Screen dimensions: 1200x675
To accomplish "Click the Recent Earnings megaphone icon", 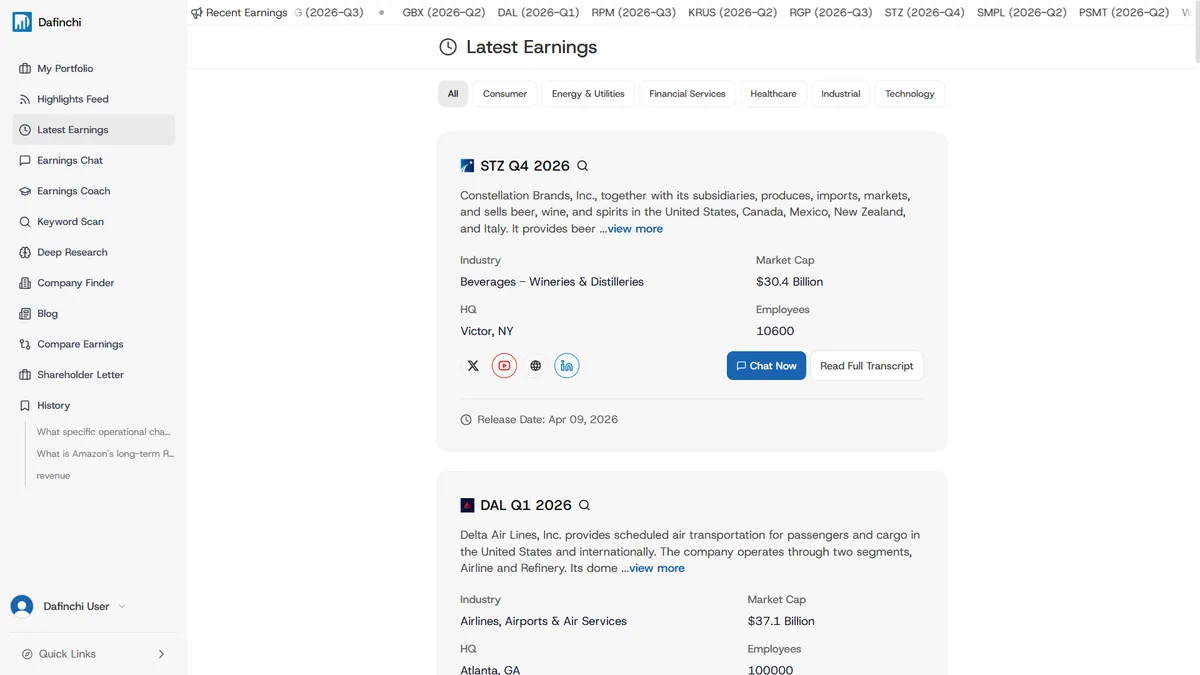I will pos(197,13).
